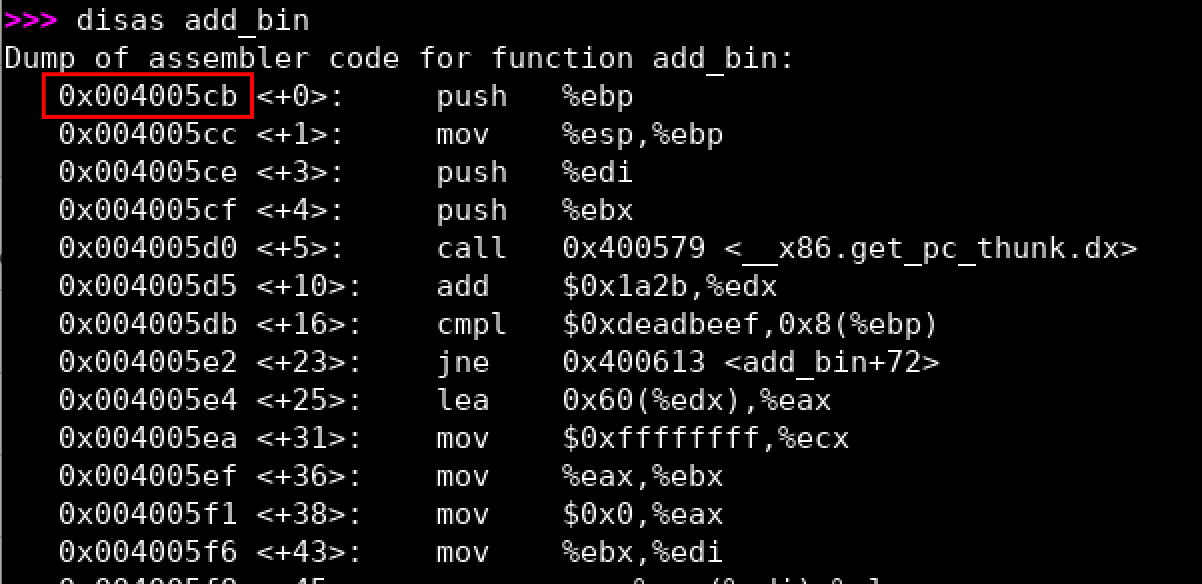This screenshot has width=1202, height=584.
Task: Click the red-boxed address 0x004005cb
Action: tap(147, 96)
